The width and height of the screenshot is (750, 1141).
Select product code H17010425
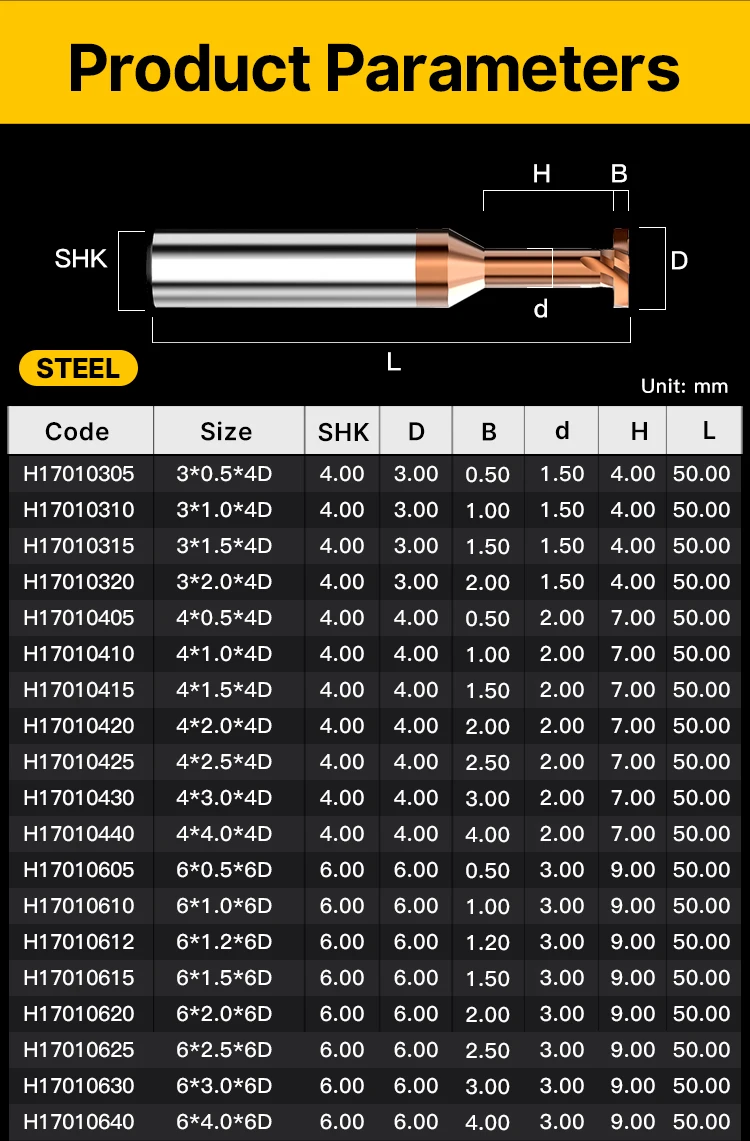[78, 761]
